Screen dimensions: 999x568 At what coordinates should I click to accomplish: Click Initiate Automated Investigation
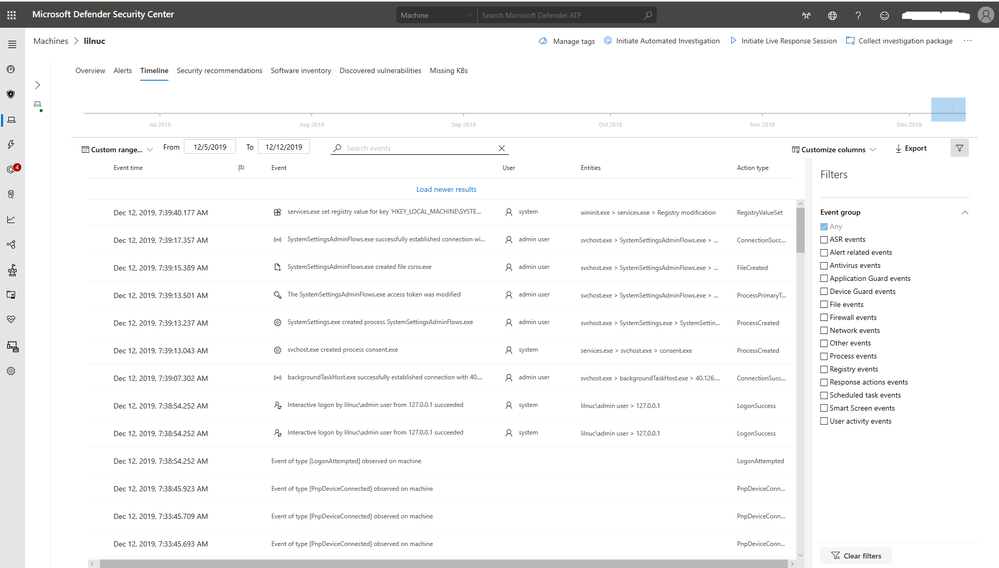point(661,41)
